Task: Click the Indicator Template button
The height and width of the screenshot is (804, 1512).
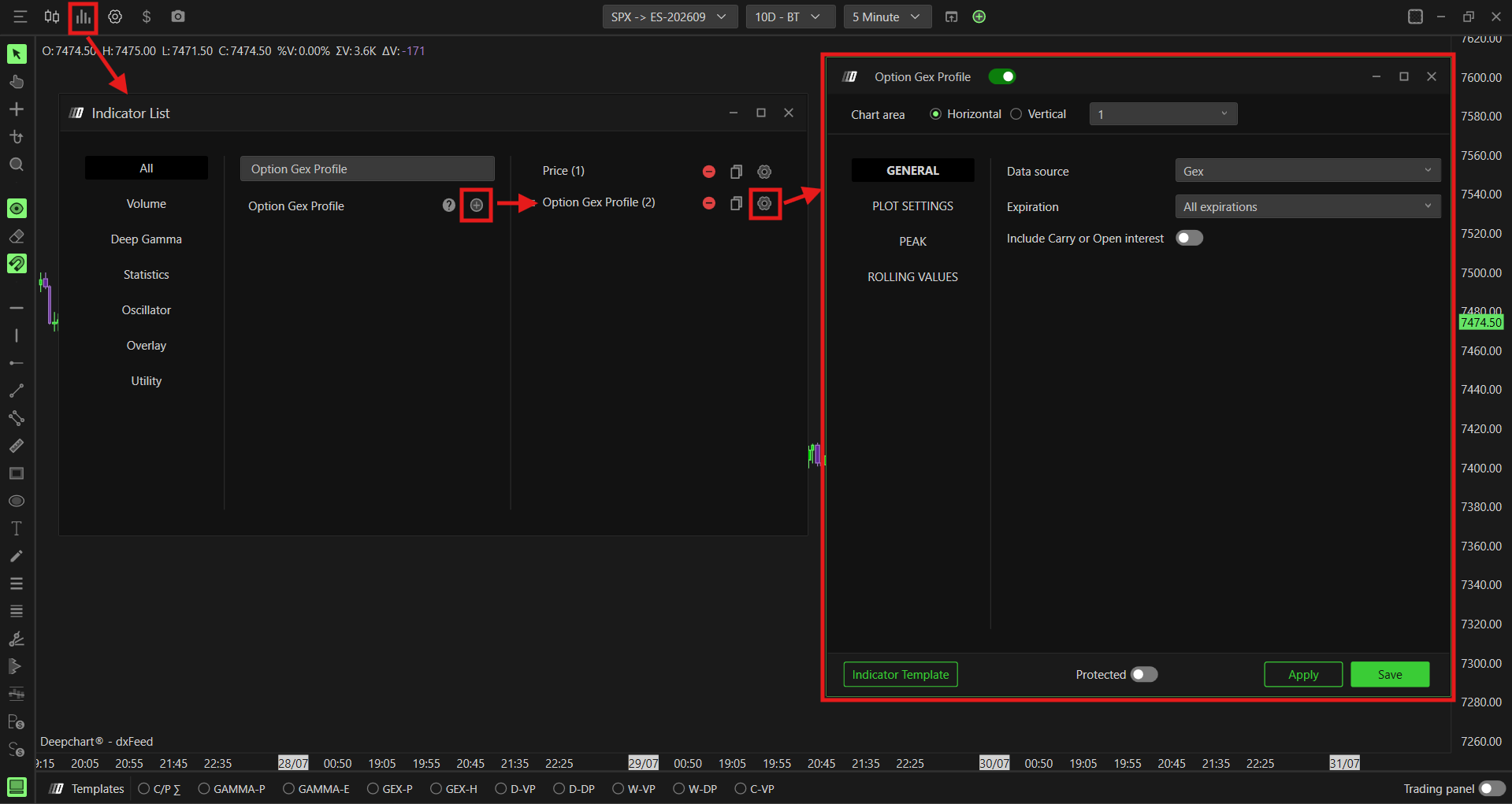Action: [x=901, y=674]
